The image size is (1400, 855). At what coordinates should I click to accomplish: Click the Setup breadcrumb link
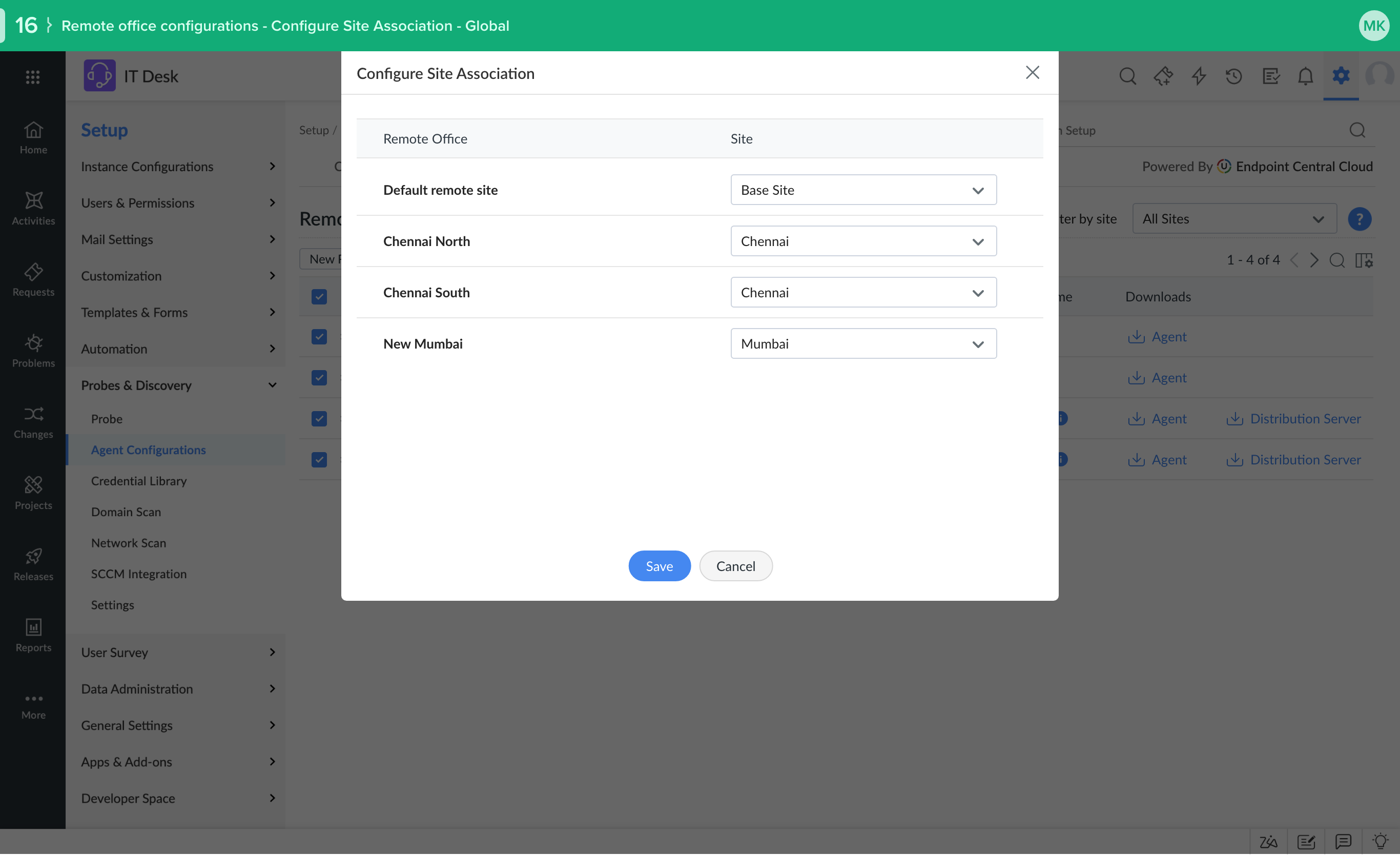(314, 130)
